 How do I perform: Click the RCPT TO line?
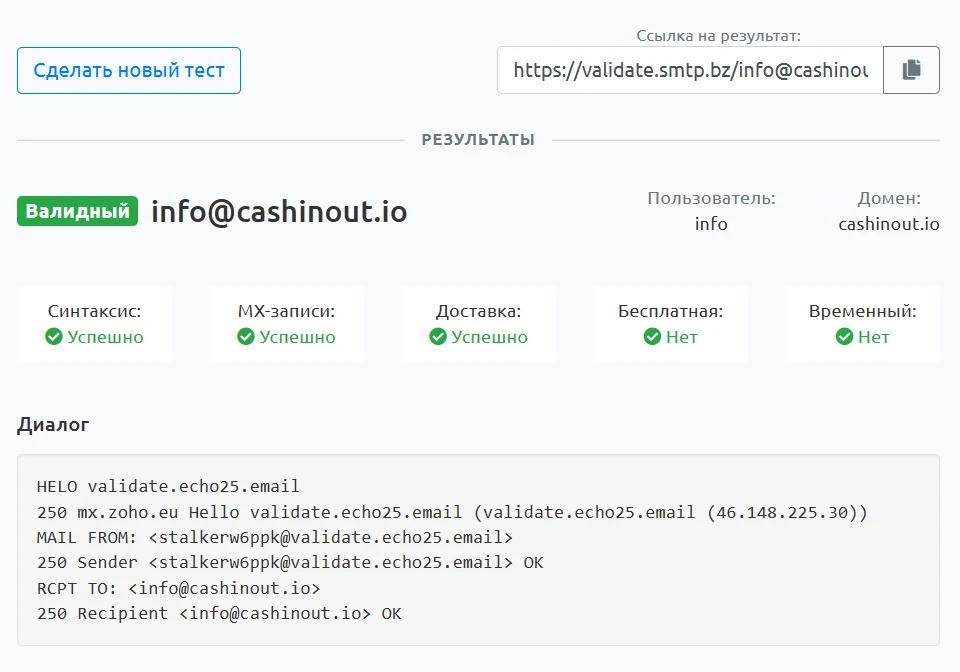(178, 588)
